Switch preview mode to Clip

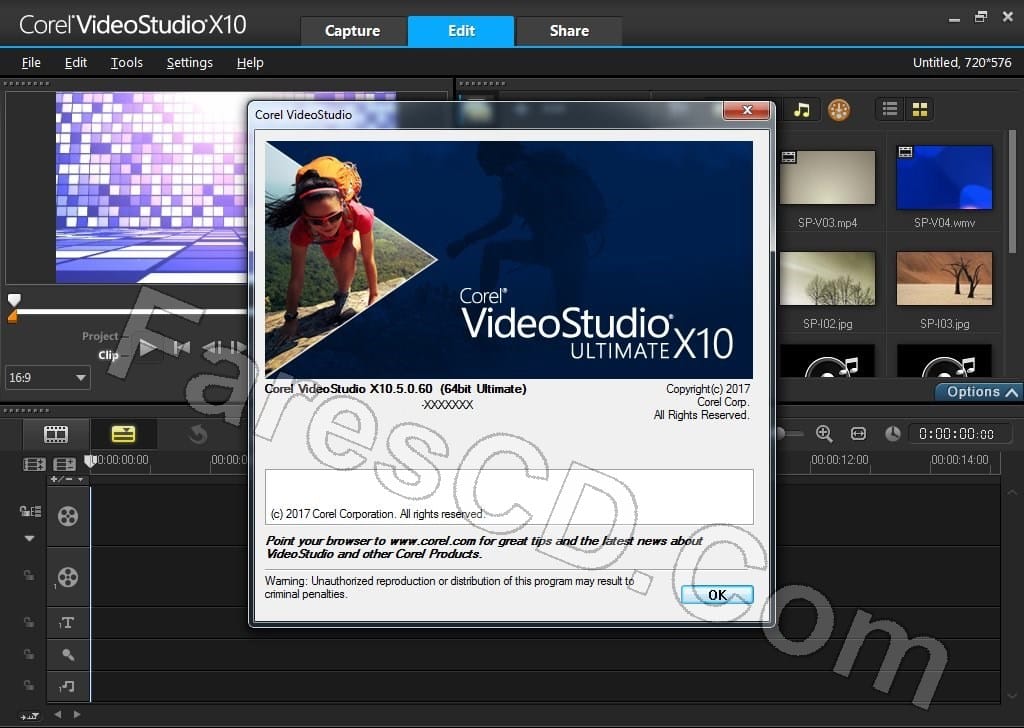[108, 355]
